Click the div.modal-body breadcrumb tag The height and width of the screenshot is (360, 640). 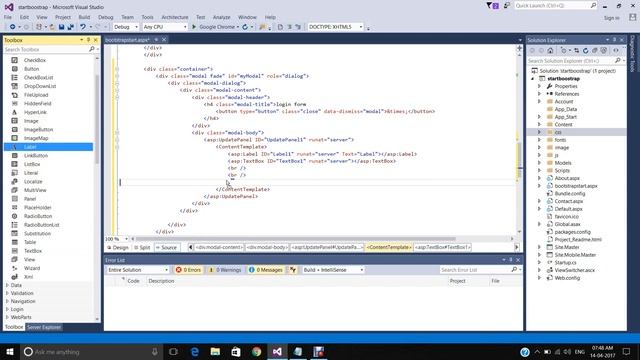click(x=267, y=247)
